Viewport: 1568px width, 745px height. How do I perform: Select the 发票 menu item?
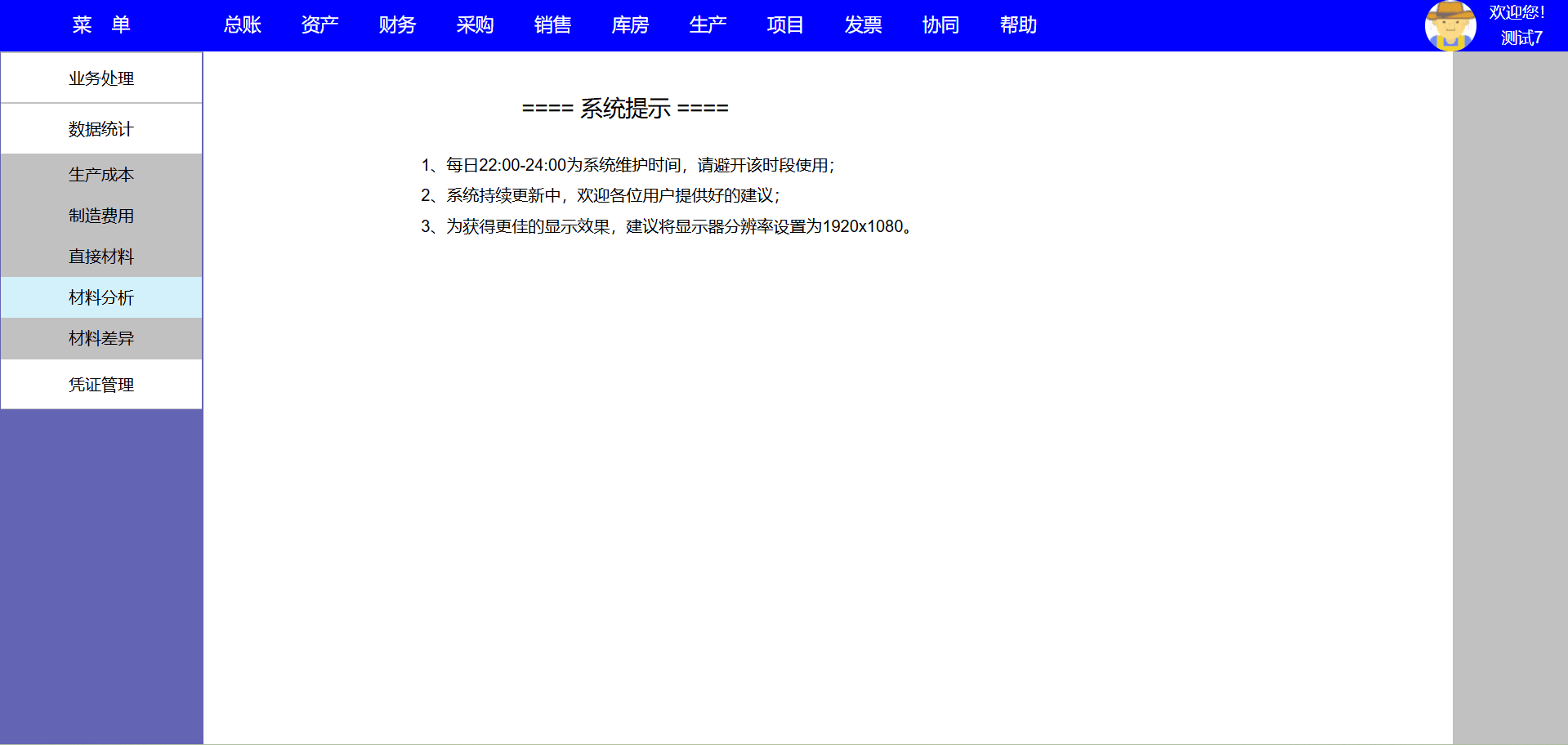(x=864, y=25)
